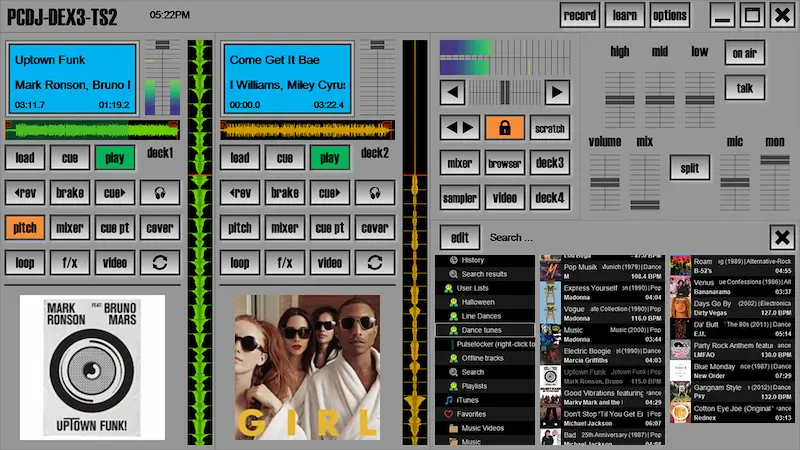Click the sync arrows icon on deck 2
This screenshot has height=450, width=800.
point(375,263)
